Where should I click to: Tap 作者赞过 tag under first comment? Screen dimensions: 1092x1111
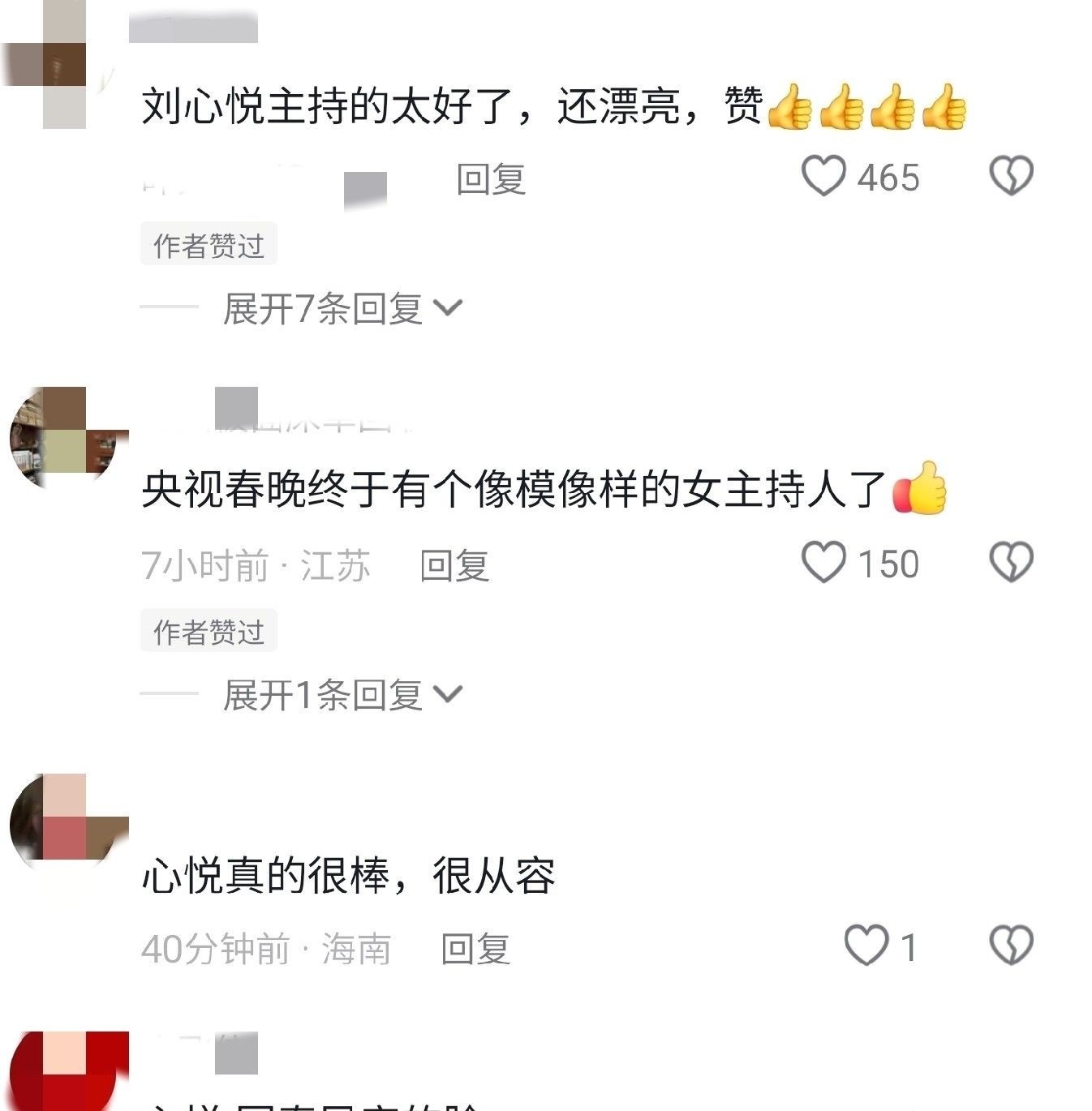coord(209,244)
